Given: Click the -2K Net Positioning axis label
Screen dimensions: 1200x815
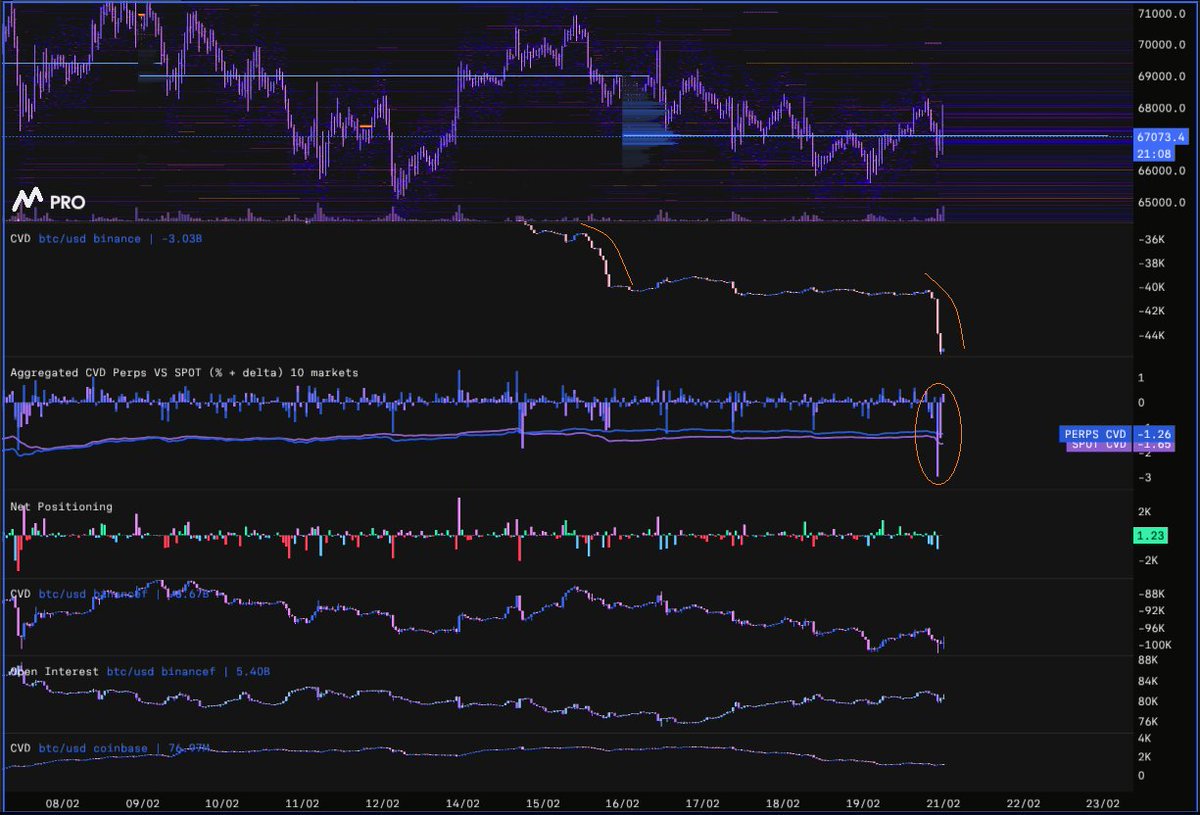Looking at the screenshot, I should [x=1149, y=561].
